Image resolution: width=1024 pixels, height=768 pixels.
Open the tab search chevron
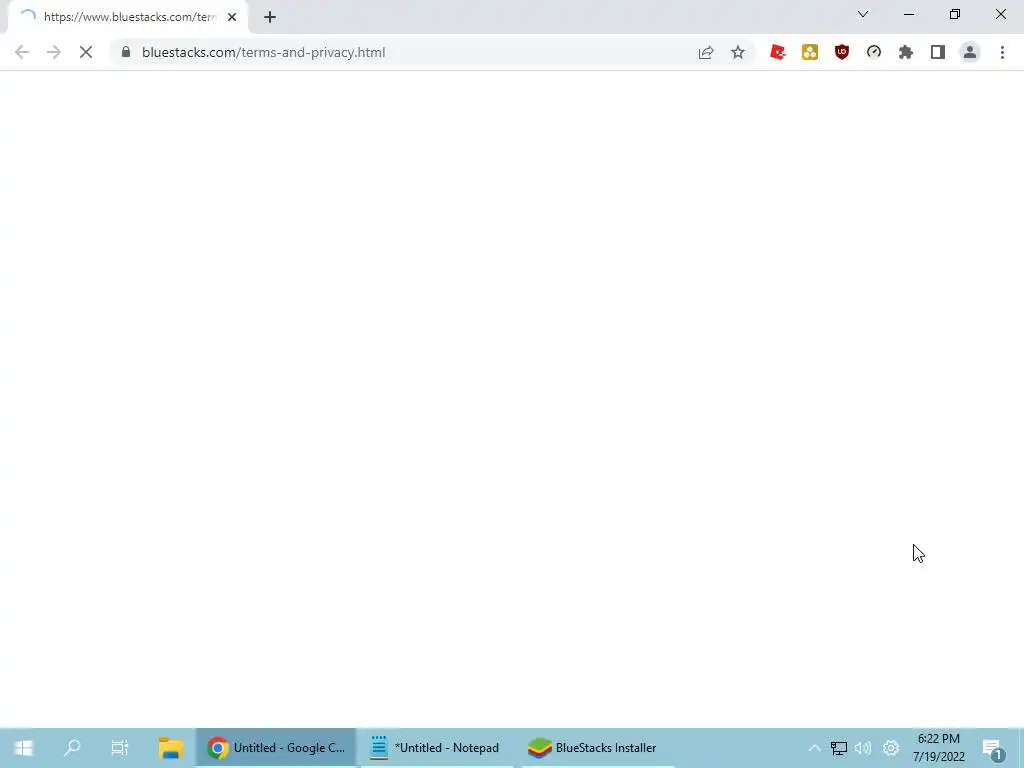click(x=863, y=14)
